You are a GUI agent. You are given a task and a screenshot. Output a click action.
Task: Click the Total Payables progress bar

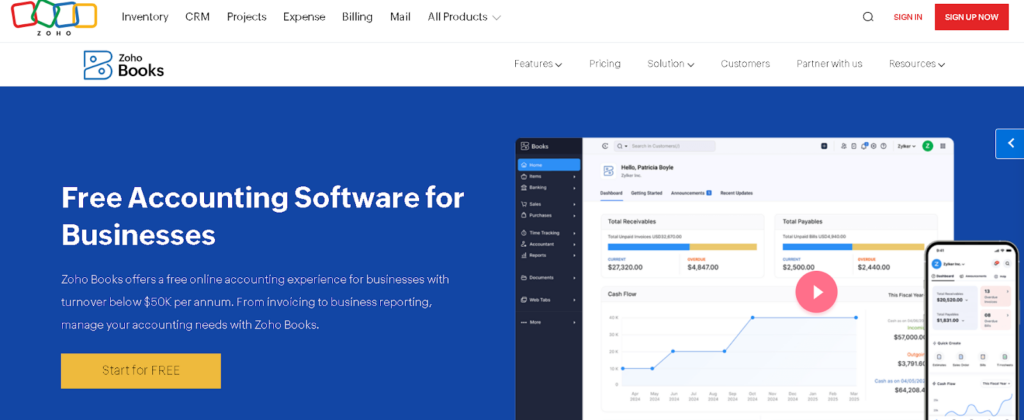tap(854, 247)
